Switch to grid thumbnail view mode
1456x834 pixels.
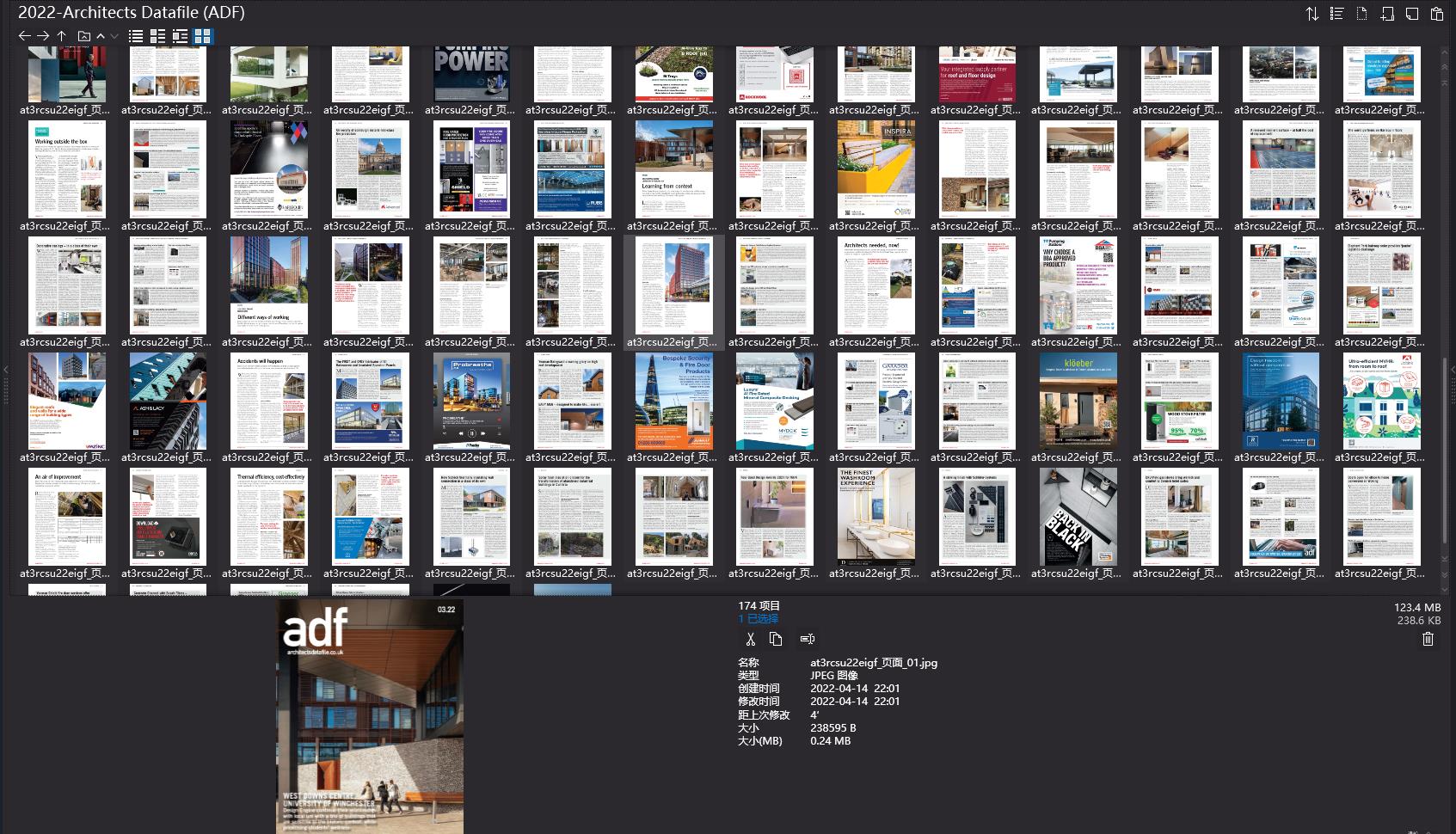[x=203, y=36]
